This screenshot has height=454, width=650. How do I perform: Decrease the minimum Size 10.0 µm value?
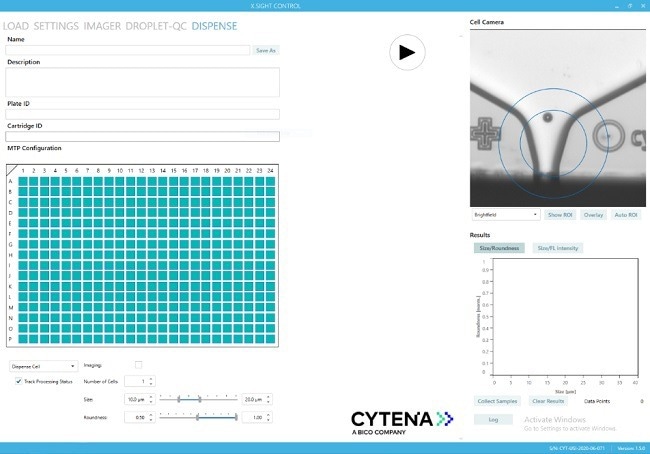click(x=151, y=402)
